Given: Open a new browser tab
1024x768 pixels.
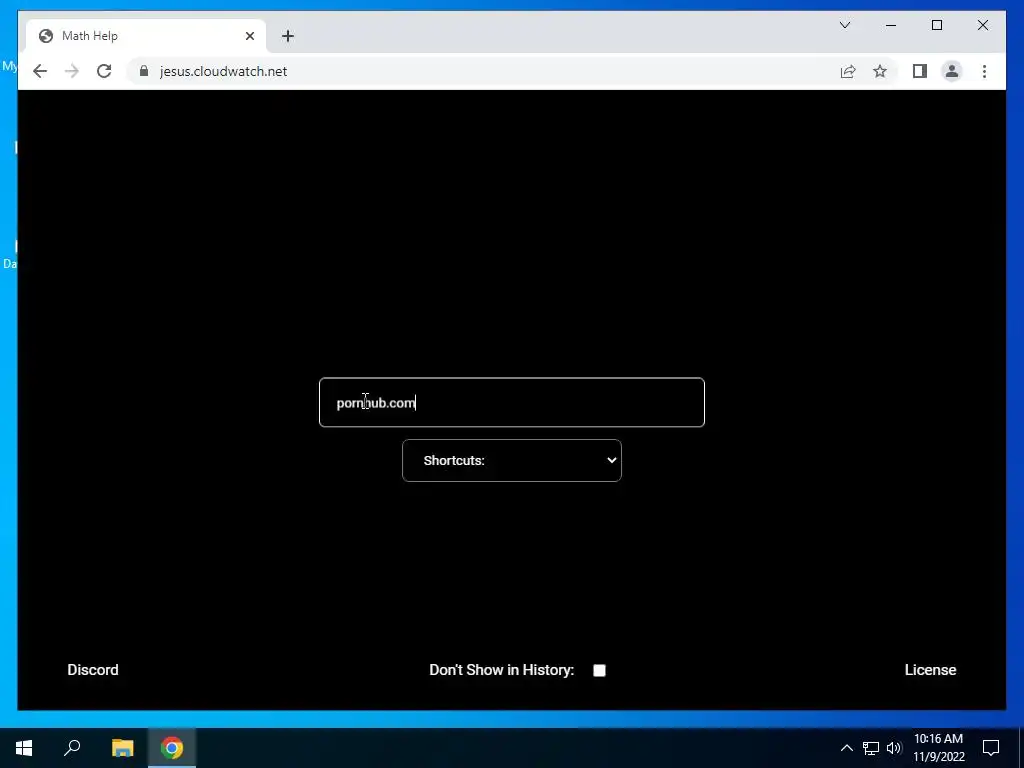Looking at the screenshot, I should tap(288, 36).
